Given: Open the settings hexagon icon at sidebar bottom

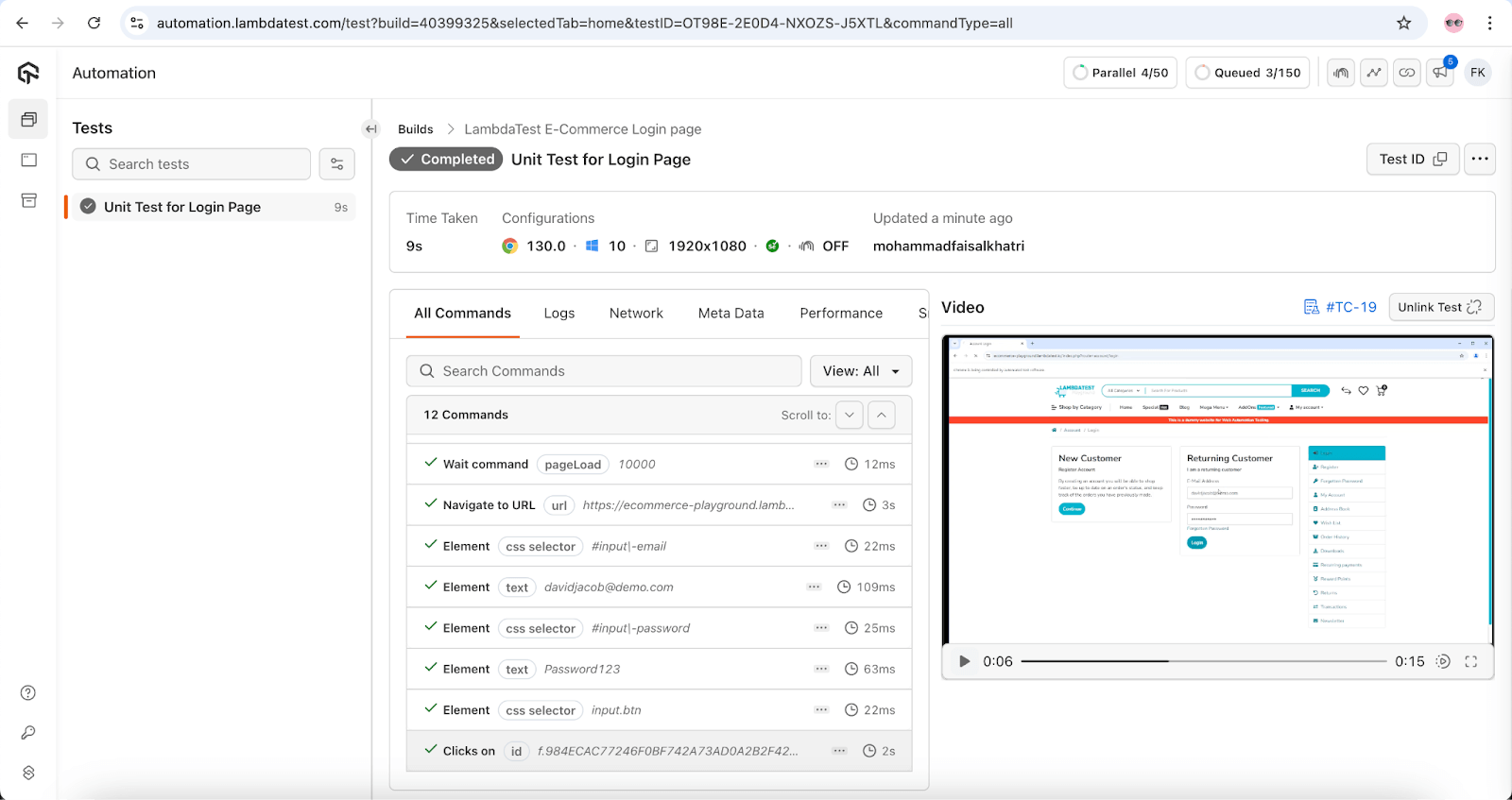Looking at the screenshot, I should [x=28, y=773].
